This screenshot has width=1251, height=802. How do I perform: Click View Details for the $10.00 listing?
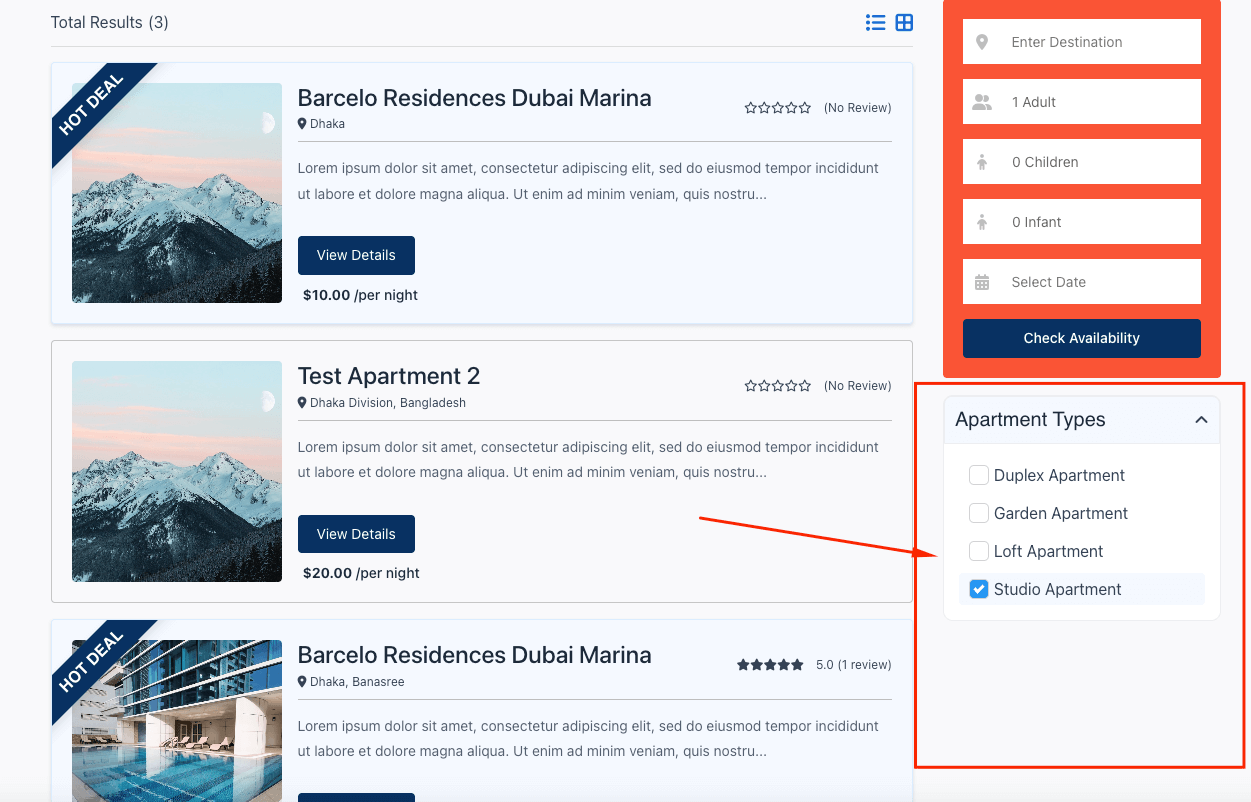[x=356, y=255]
